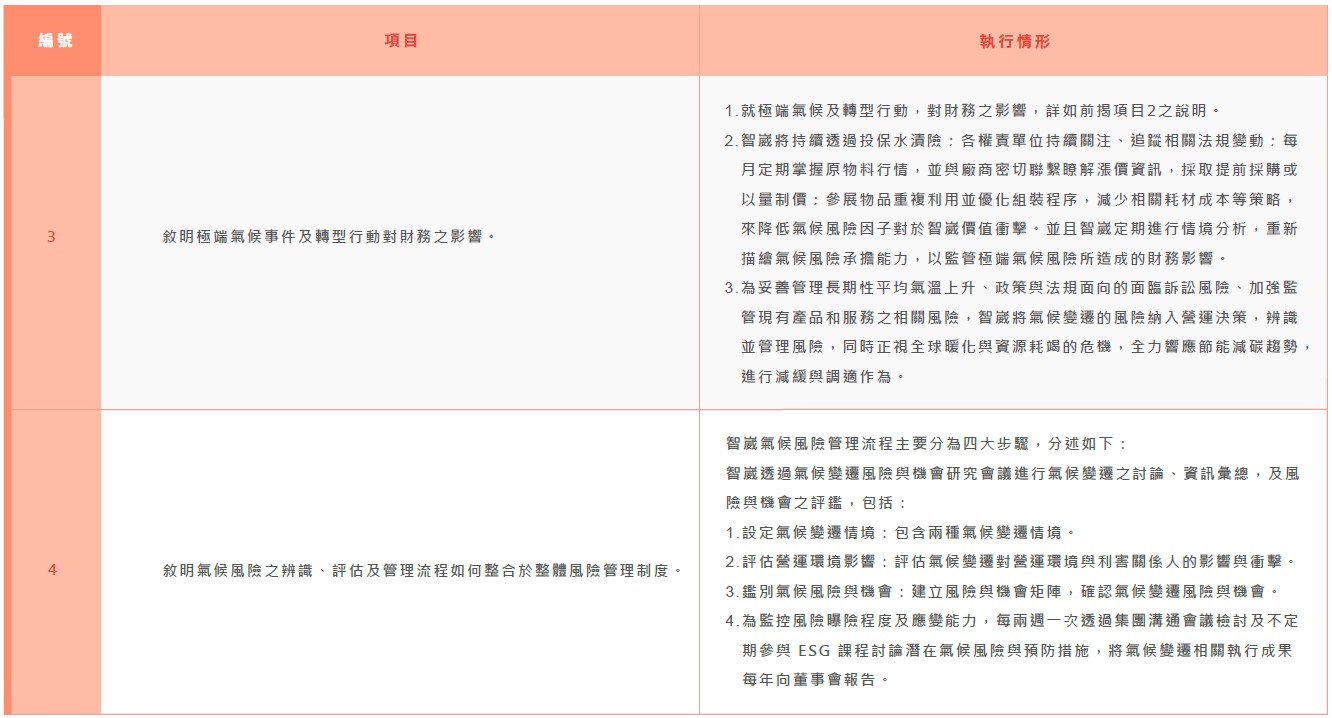Select row number 4 cell
The width and height of the screenshot is (1332, 718).
(x=52, y=570)
